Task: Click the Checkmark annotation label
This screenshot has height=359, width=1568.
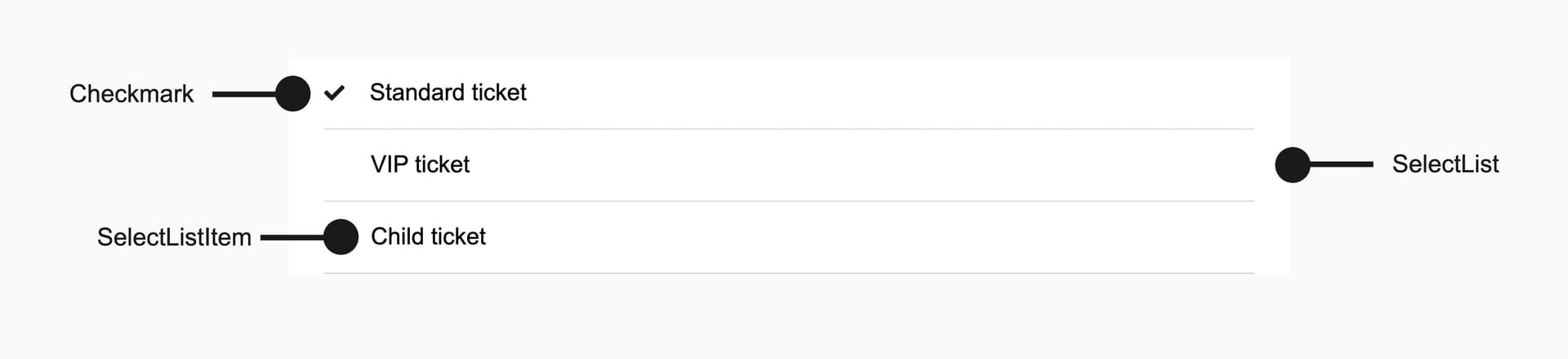Action: [131, 94]
